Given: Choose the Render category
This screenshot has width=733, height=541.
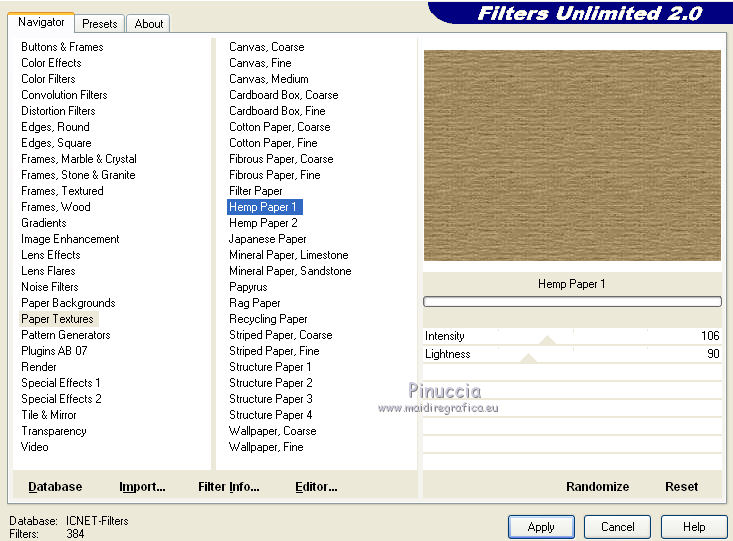Looking at the screenshot, I should pos(39,367).
